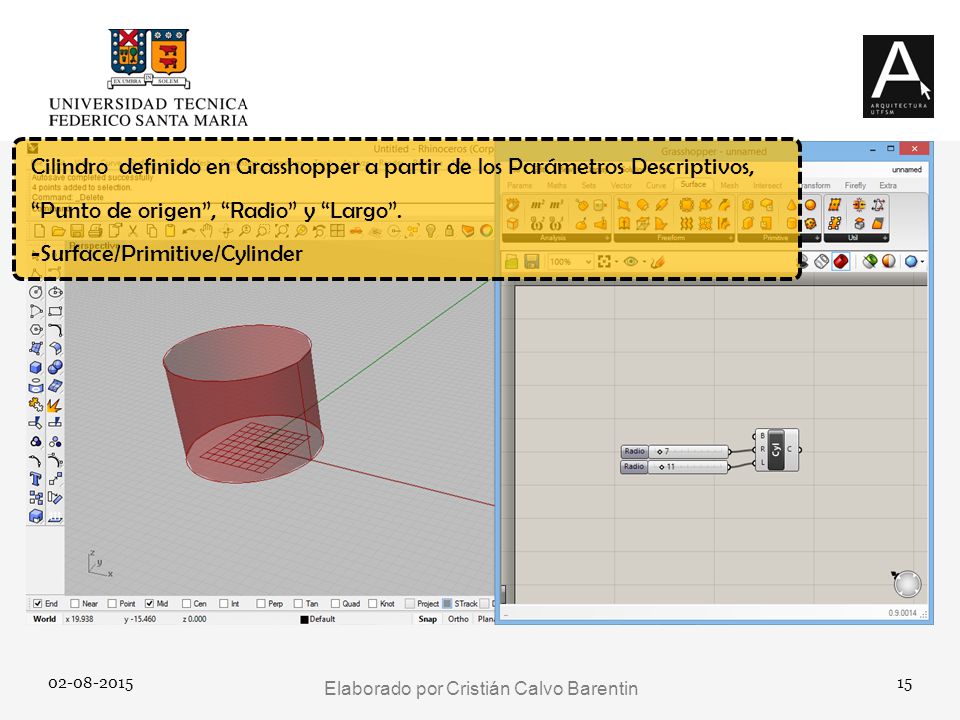Select the Trim tool

pyautogui.click(x=36, y=423)
